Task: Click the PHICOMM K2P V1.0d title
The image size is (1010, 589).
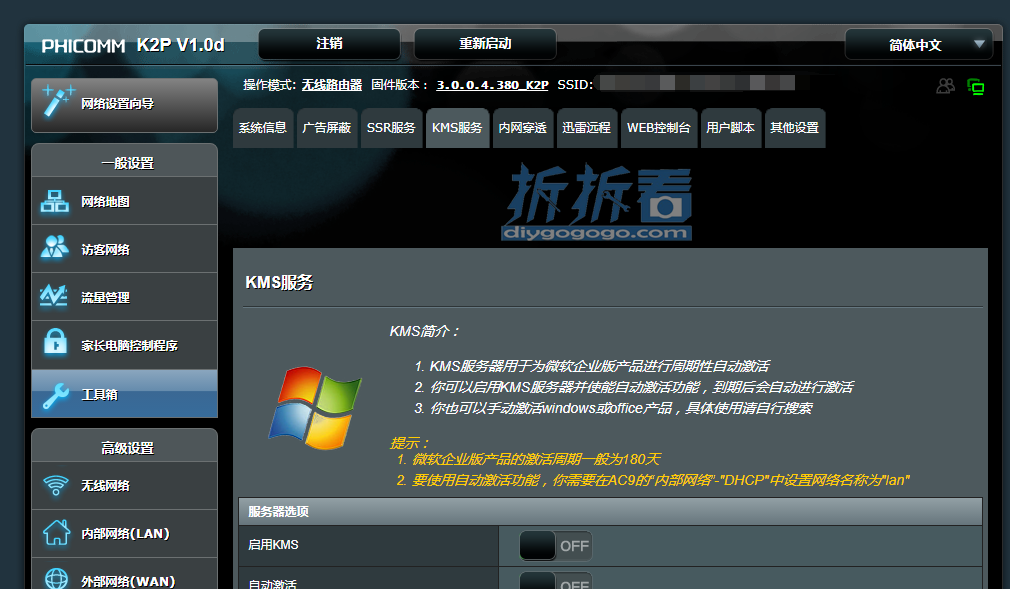Action: point(133,45)
